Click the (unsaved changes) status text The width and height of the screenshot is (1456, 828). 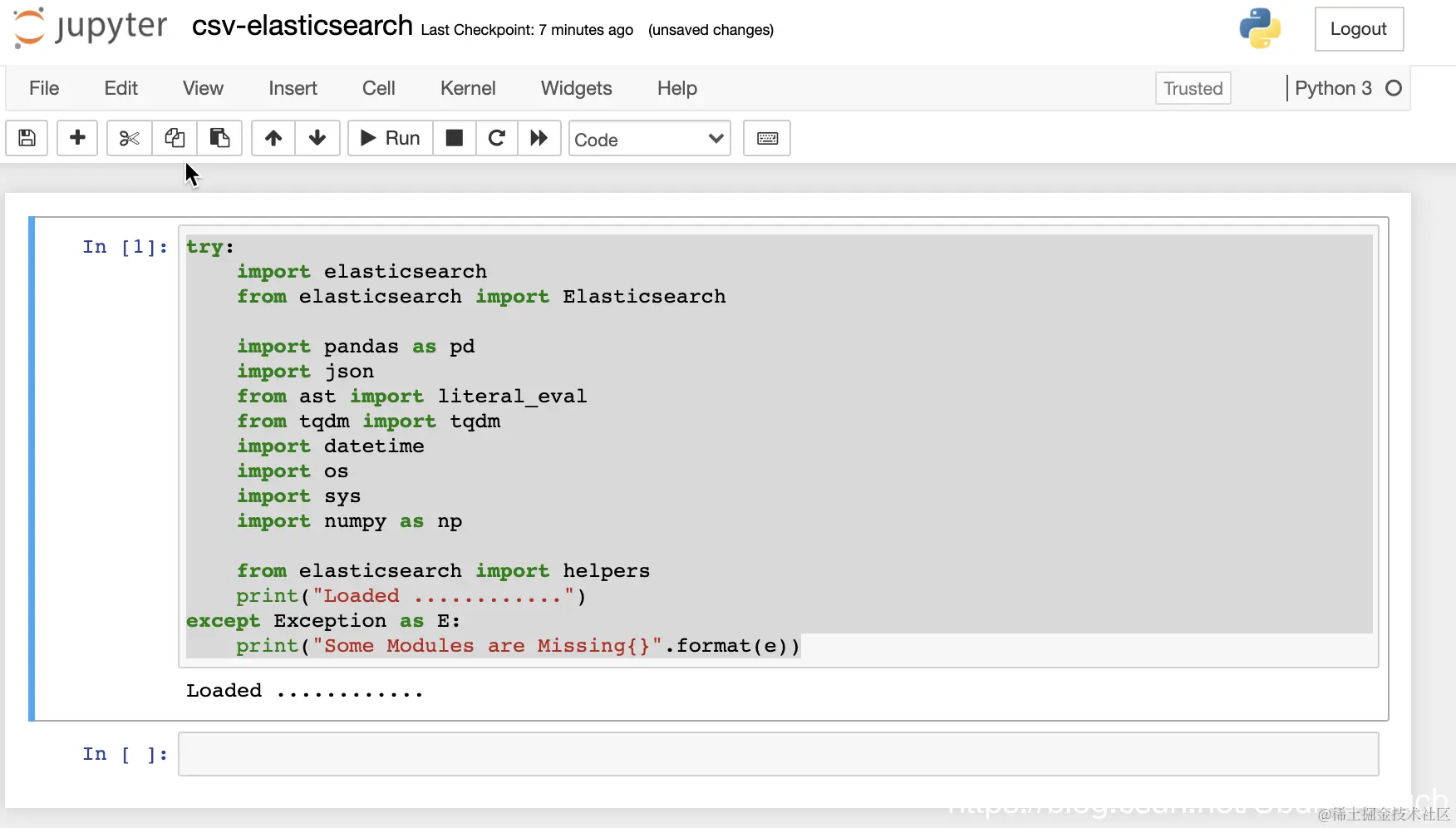pyautogui.click(x=711, y=30)
